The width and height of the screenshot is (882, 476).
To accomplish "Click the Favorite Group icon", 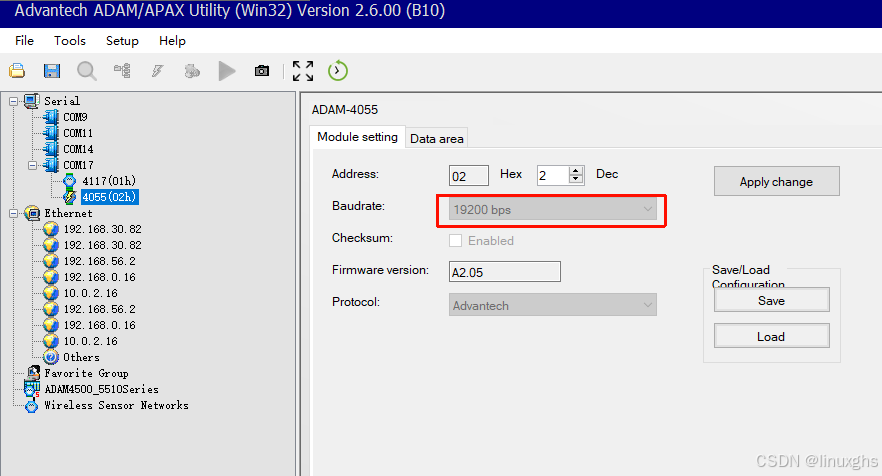I will pyautogui.click(x=33, y=373).
